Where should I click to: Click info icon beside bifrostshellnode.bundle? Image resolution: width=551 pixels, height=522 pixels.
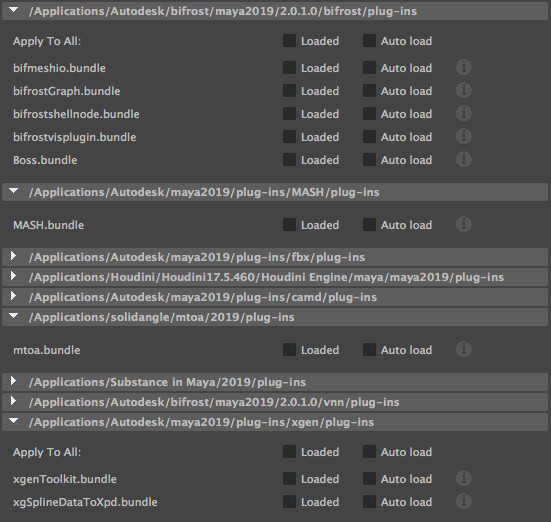[464, 114]
